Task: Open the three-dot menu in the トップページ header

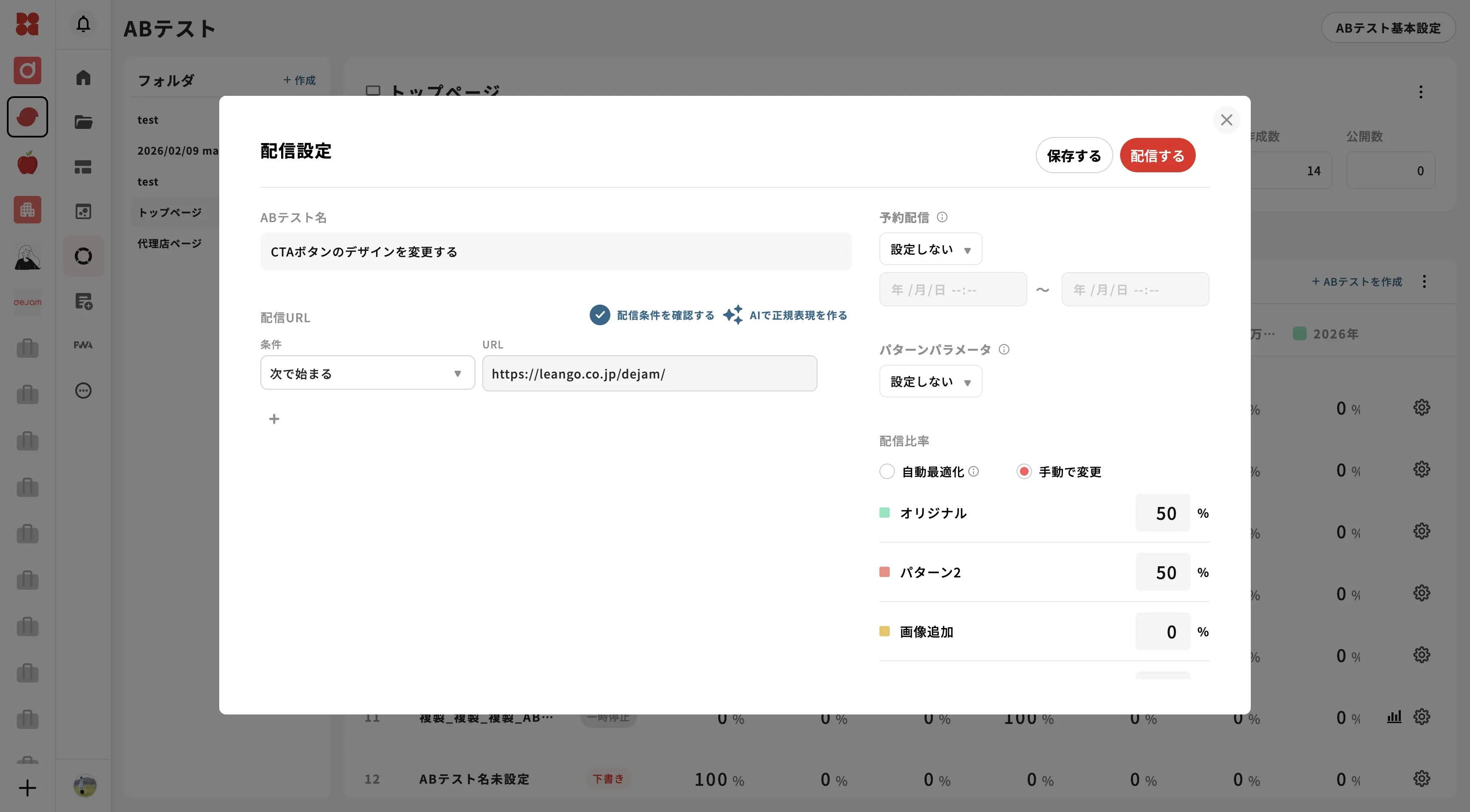Action: tap(1421, 92)
